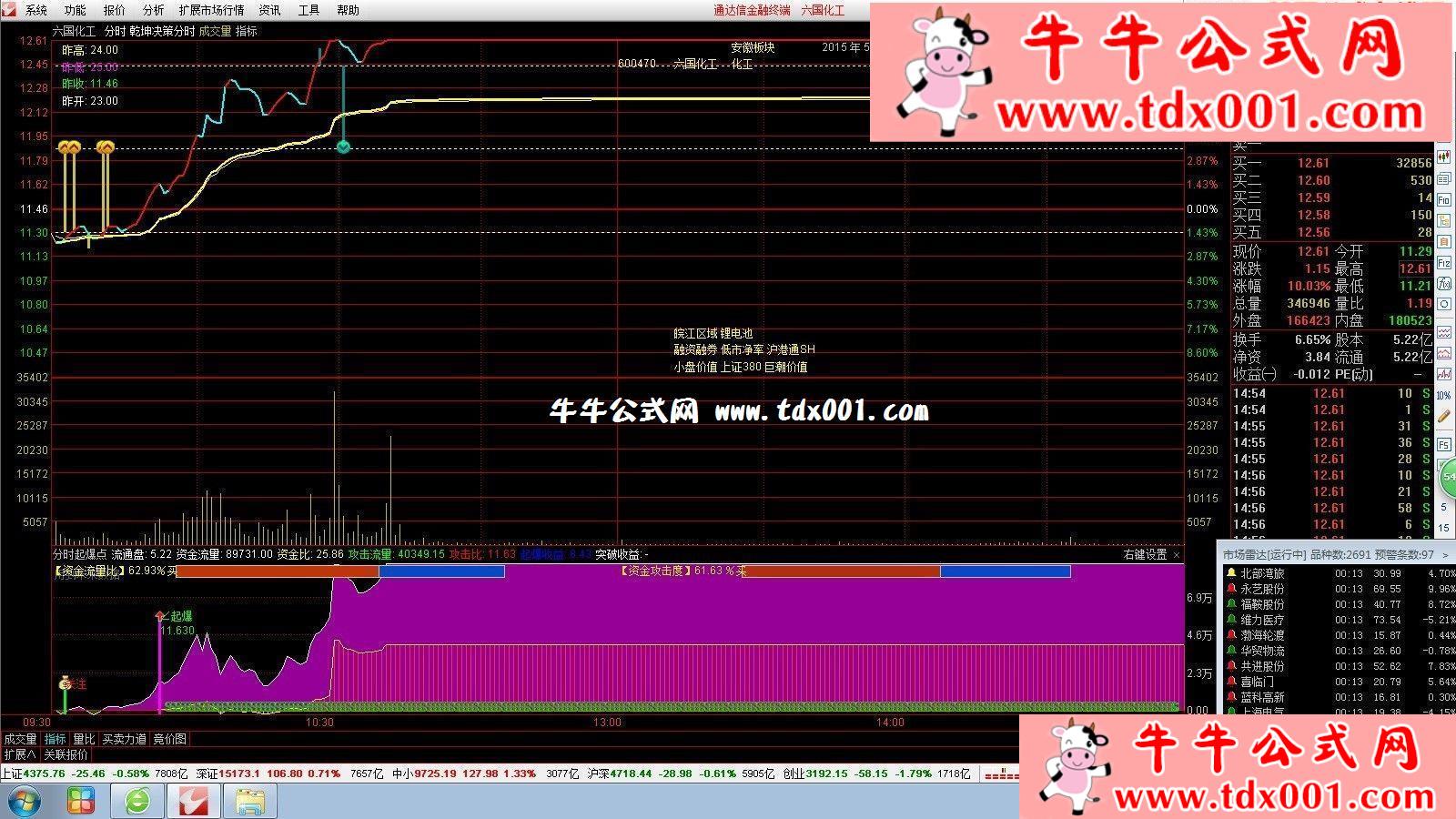1456x819 pixels.
Task: Open the 扩展市场行情 menu
Action: point(211,10)
